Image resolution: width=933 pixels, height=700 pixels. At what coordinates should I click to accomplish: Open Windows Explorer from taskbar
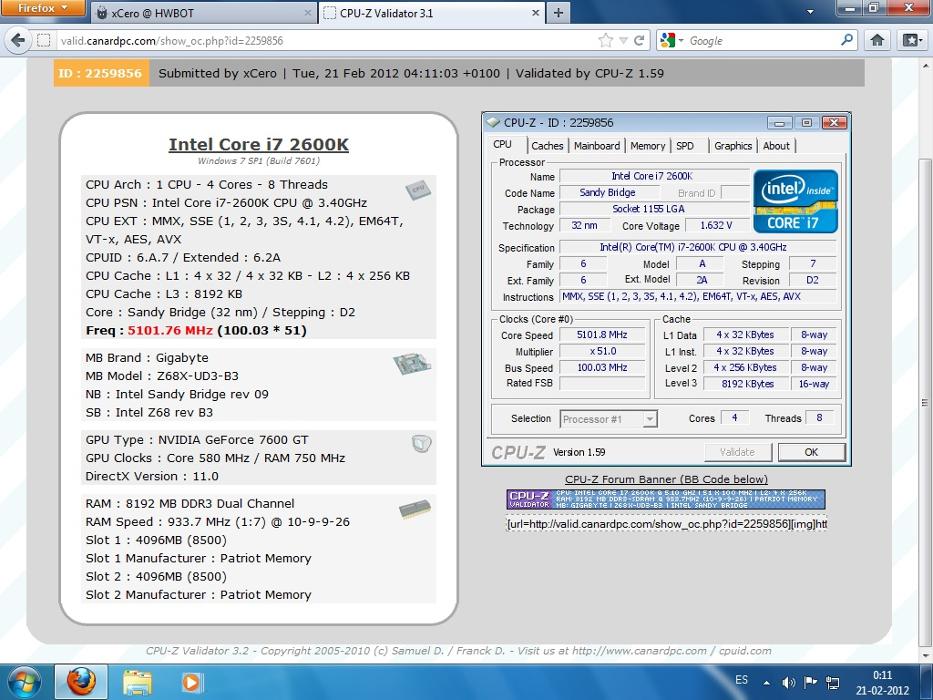137,682
